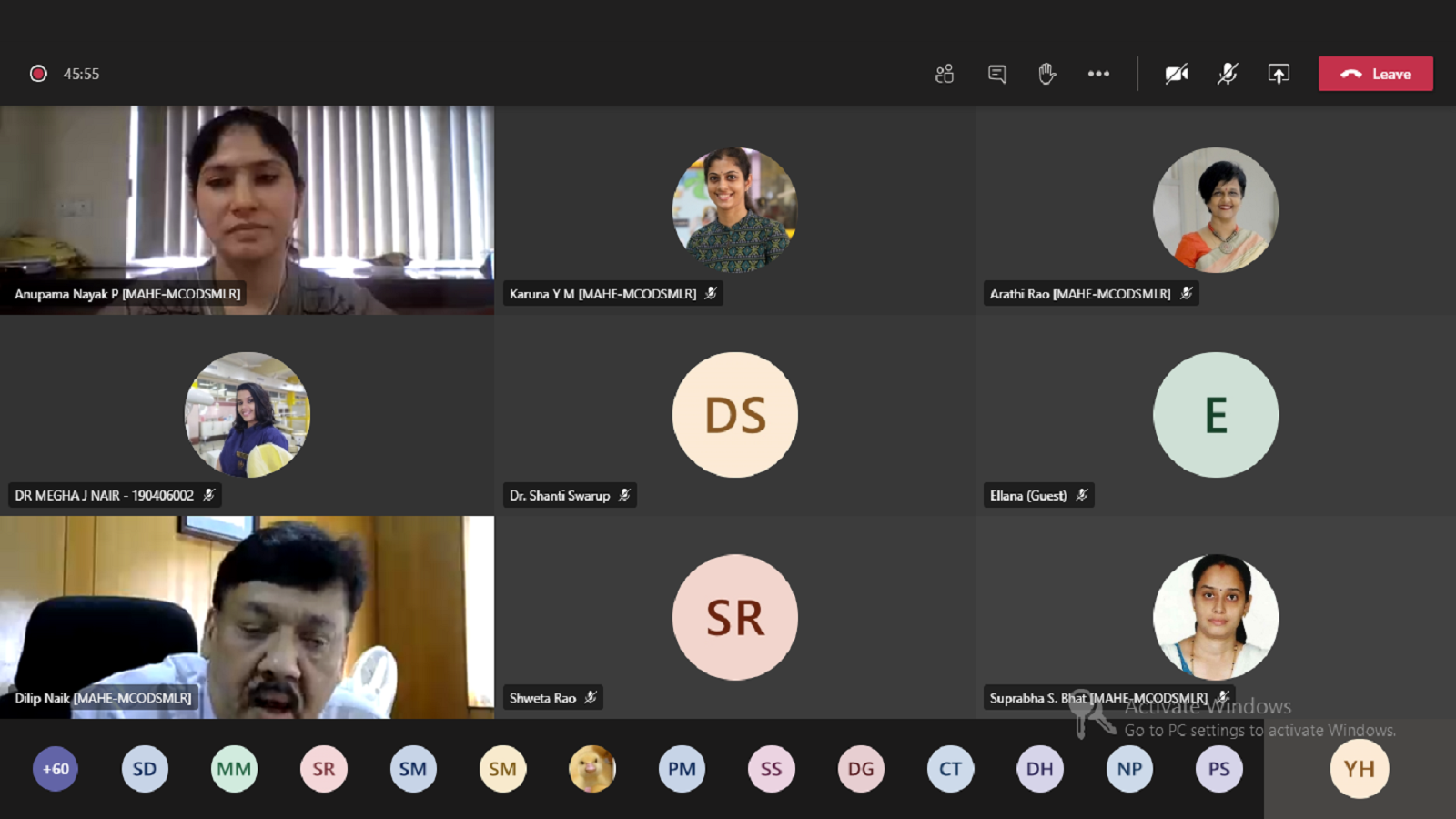The height and width of the screenshot is (819, 1456).
Task: Open the meeting chat conversation
Action: tap(997, 74)
